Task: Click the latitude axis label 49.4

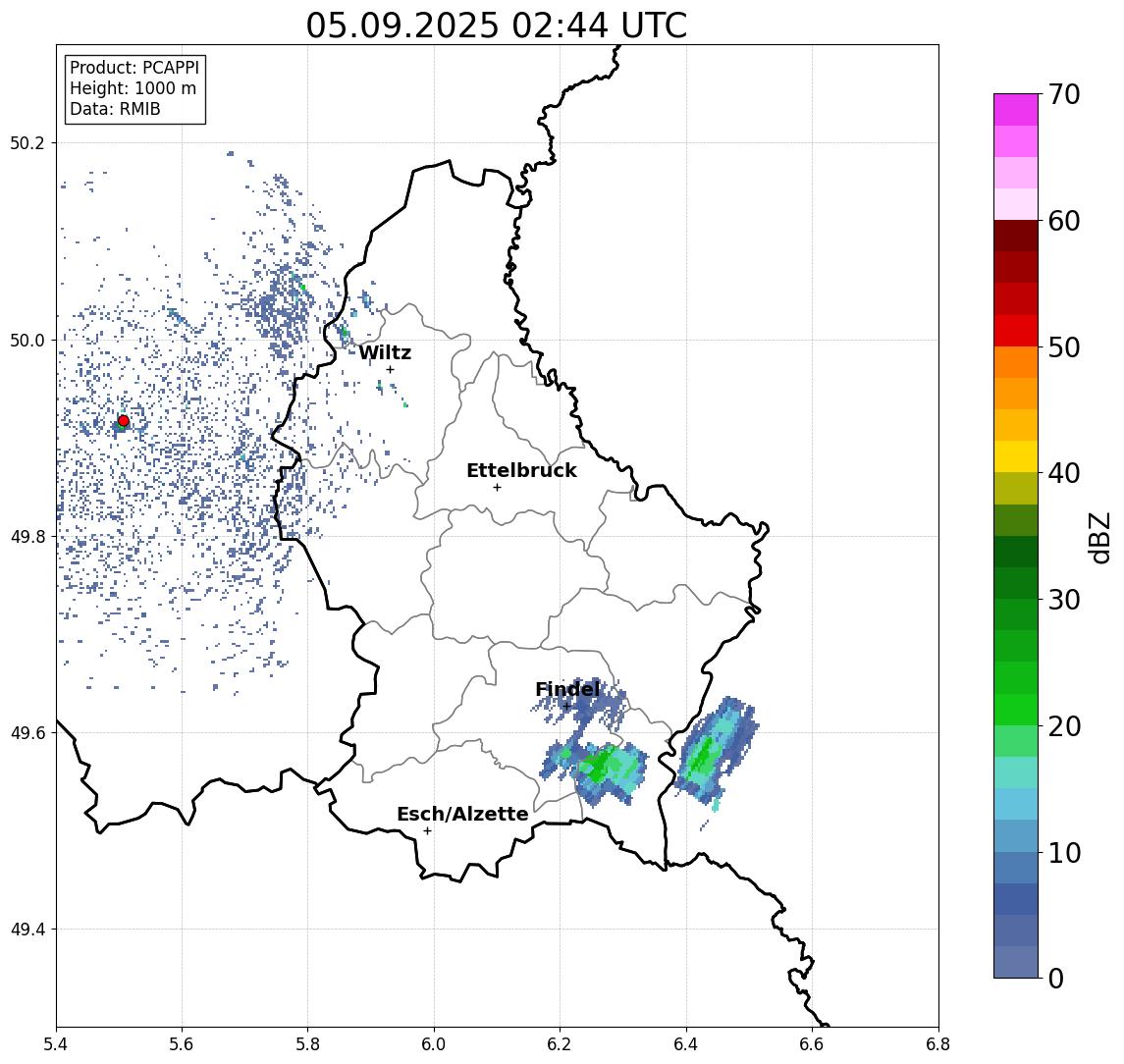Action: 27,930
